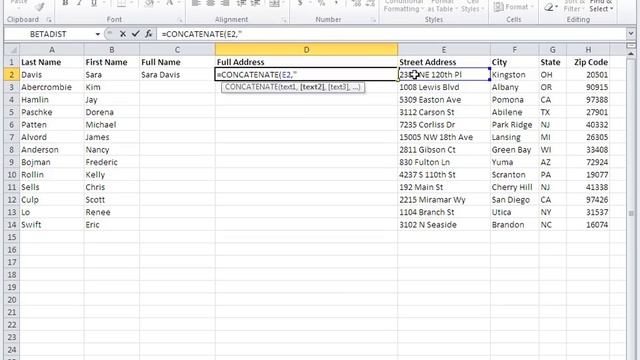The image size is (640, 360).
Task: Select column D header
Action: pos(306,50)
